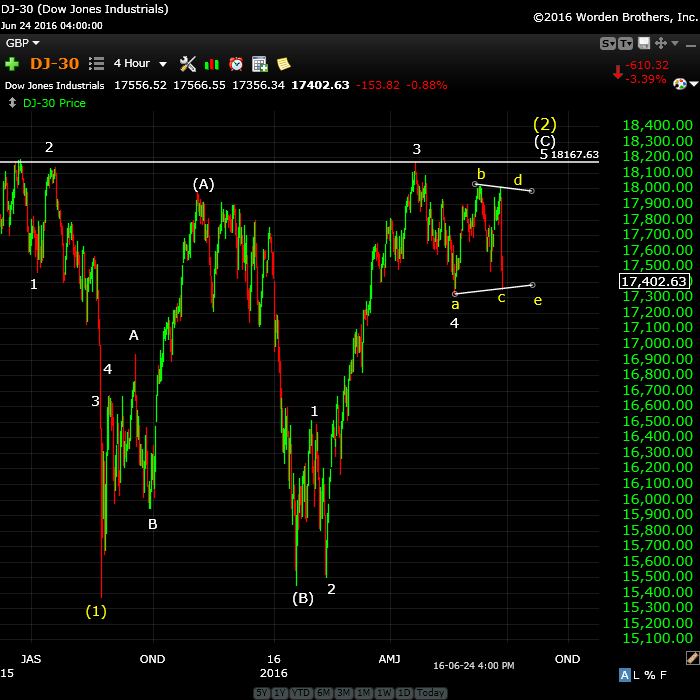The width and height of the screenshot is (700, 700).
Task: Click the bold last price 17402.63
Action: click(320, 85)
